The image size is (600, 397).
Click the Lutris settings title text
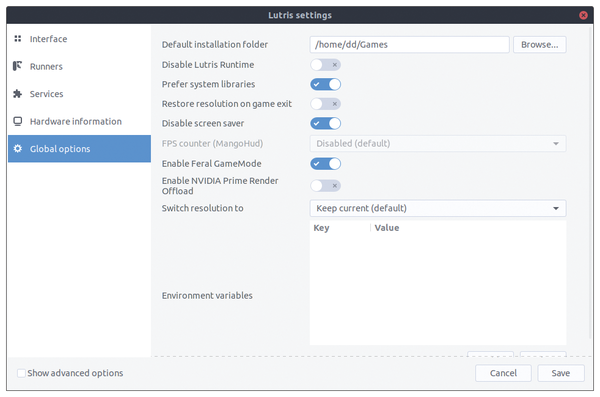(300, 15)
